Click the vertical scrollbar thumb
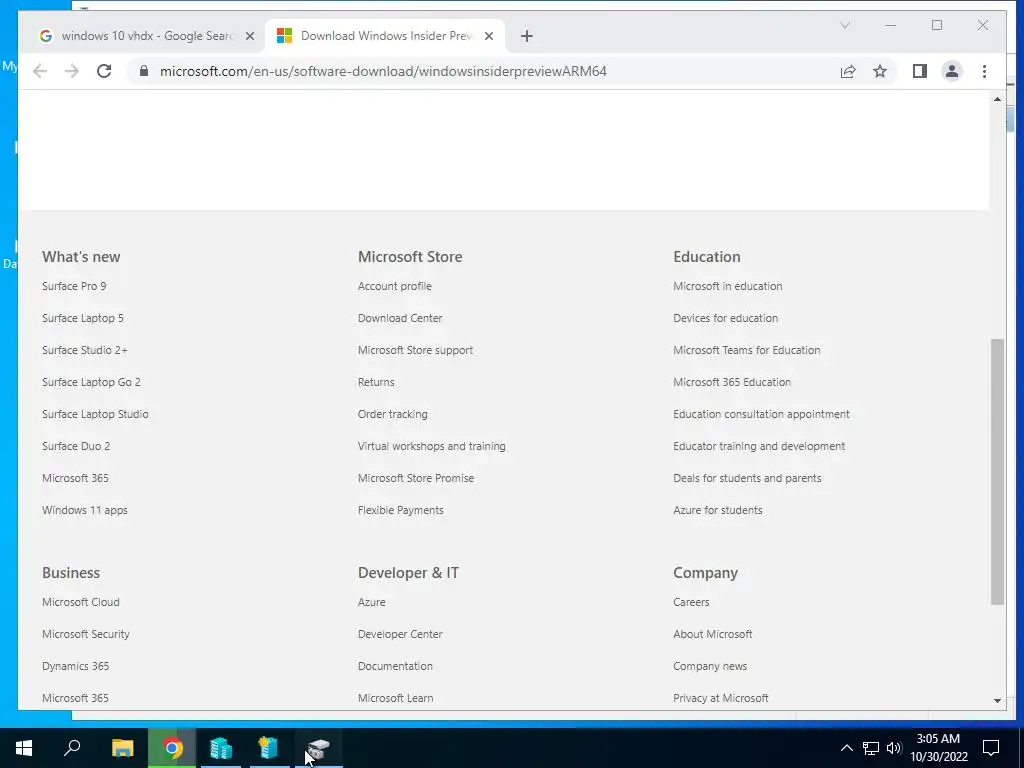 click(997, 472)
